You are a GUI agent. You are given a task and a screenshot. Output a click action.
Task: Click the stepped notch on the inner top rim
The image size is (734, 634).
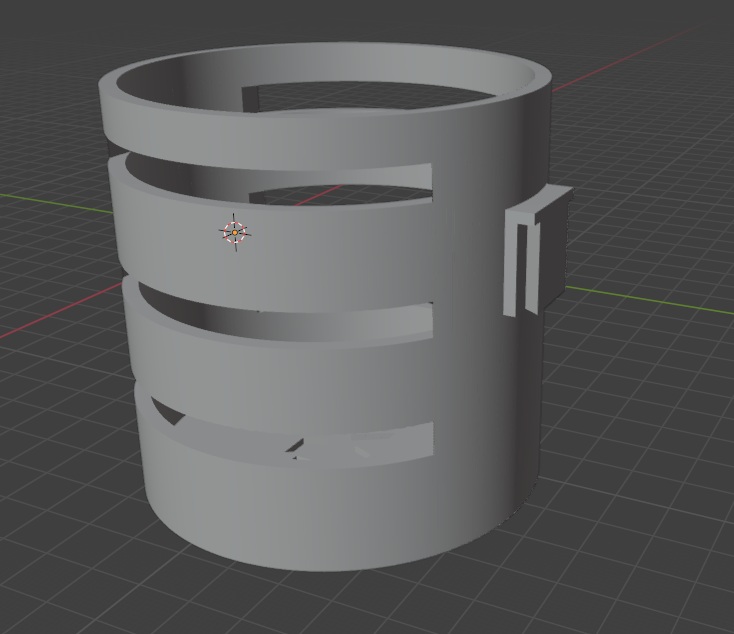pyautogui.click(x=252, y=98)
